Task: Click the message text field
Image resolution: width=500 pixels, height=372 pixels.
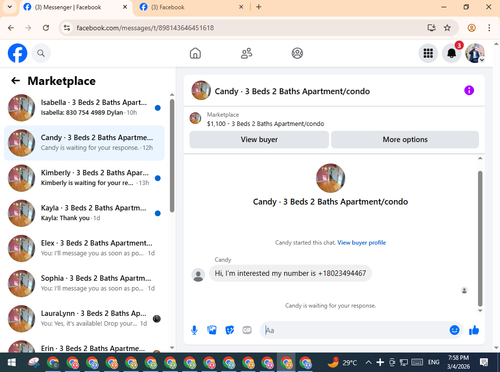Action: [x=355, y=330]
